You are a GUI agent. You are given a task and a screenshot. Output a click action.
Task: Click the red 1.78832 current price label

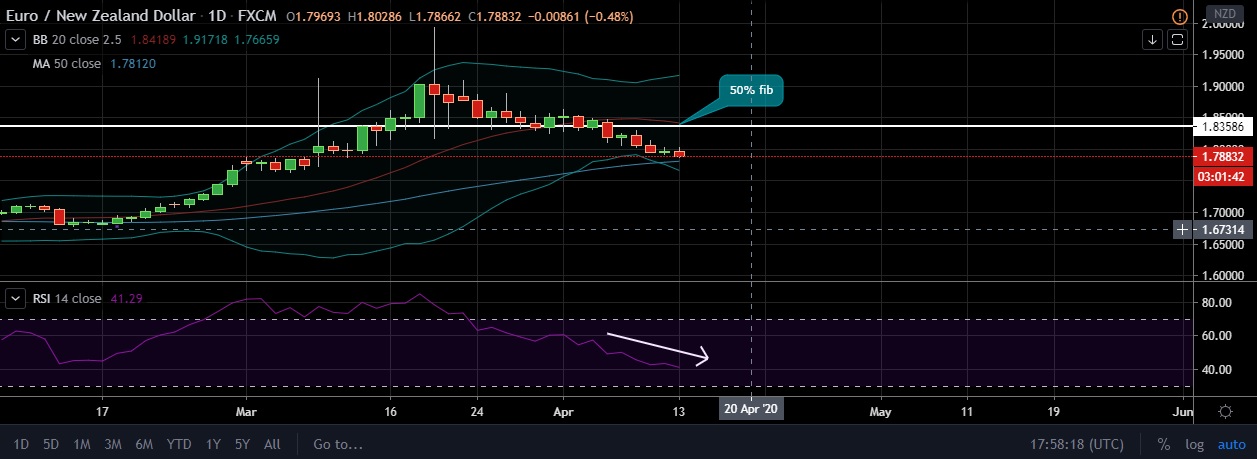point(1221,156)
